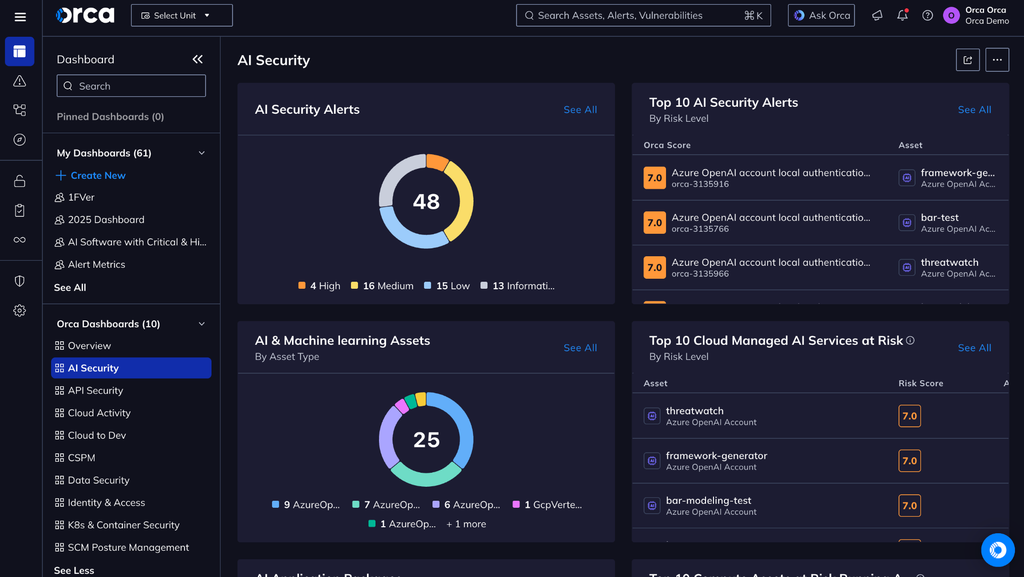Click alert orca-3135916 row title
The width and height of the screenshot is (1024, 577).
click(x=771, y=172)
